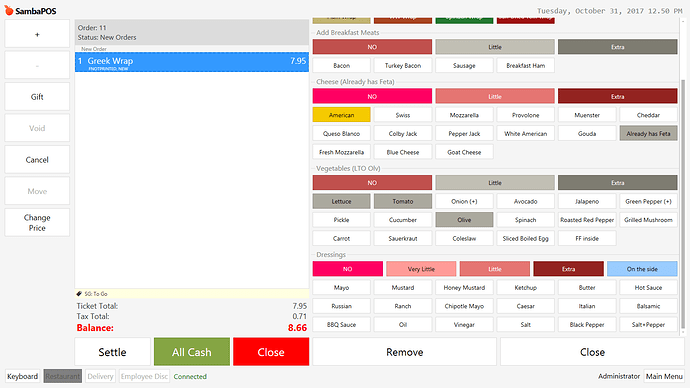690x388 pixels.
Task: Open the Main Menu
Action: tap(664, 376)
